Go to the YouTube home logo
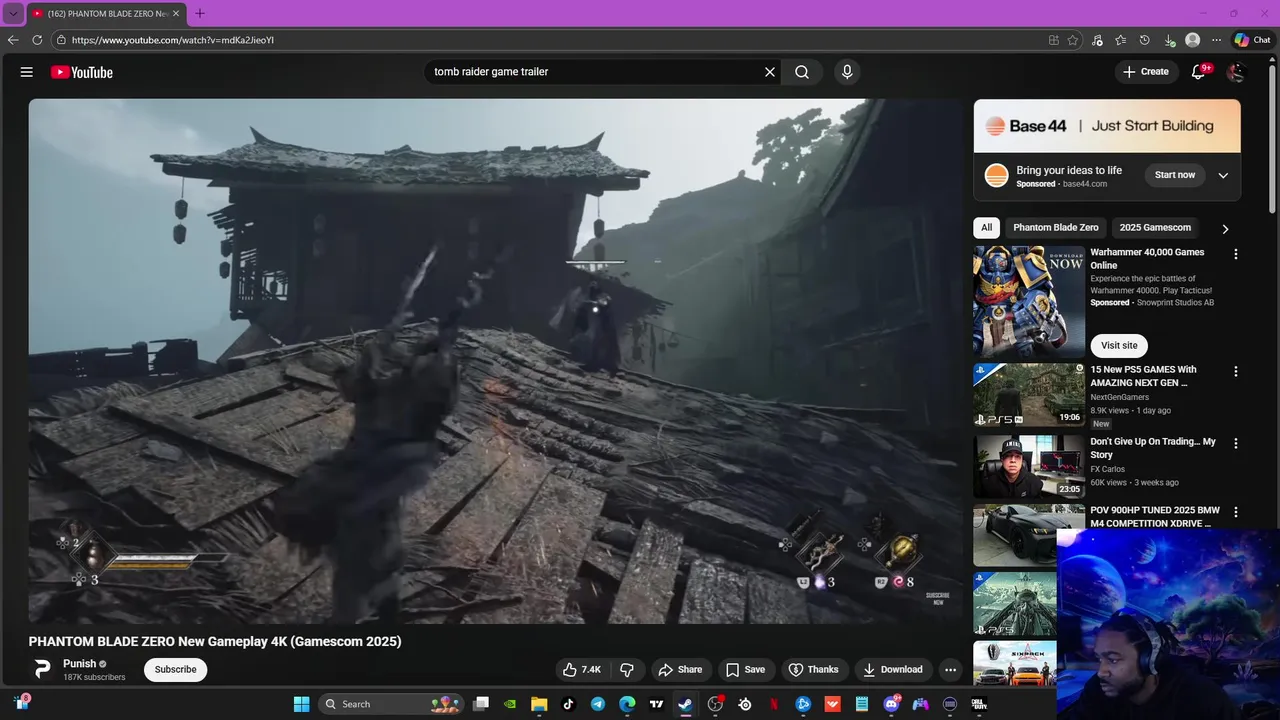This screenshot has height=720, width=1280. click(82, 72)
